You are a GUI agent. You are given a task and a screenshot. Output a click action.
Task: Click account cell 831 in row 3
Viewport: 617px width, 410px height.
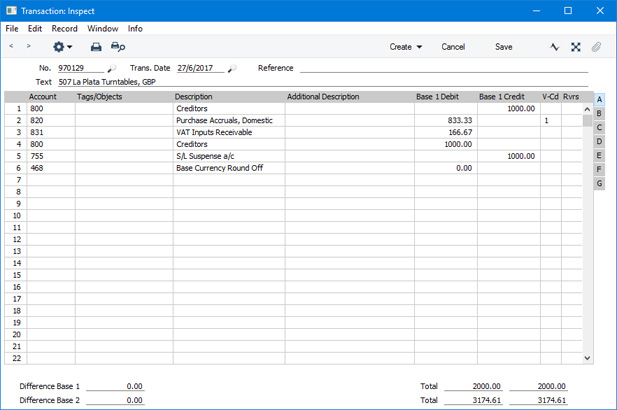click(51, 132)
